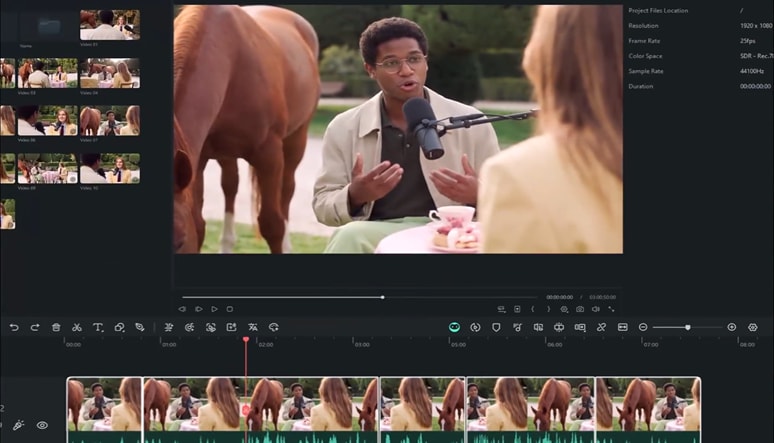Click the render preview circular icon
Image resolution: width=774 pixels, height=443 pixels.
(x=475, y=327)
